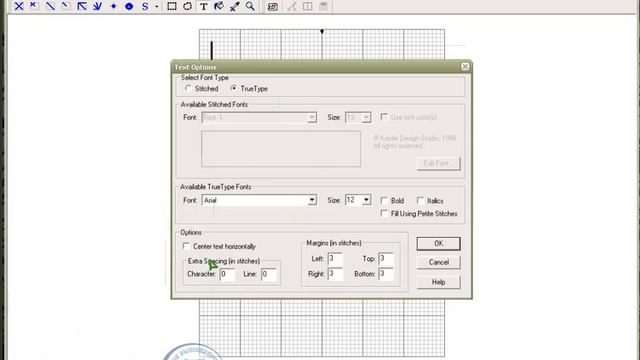Check Center text horizontally
This screenshot has width=640, height=360.
(187, 246)
